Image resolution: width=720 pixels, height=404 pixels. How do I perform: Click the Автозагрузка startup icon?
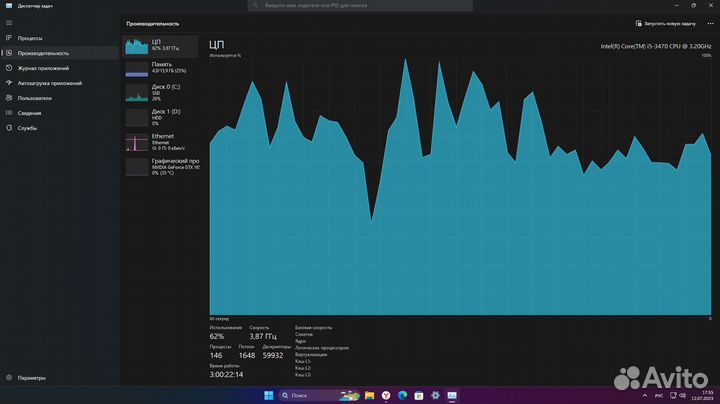[9, 83]
